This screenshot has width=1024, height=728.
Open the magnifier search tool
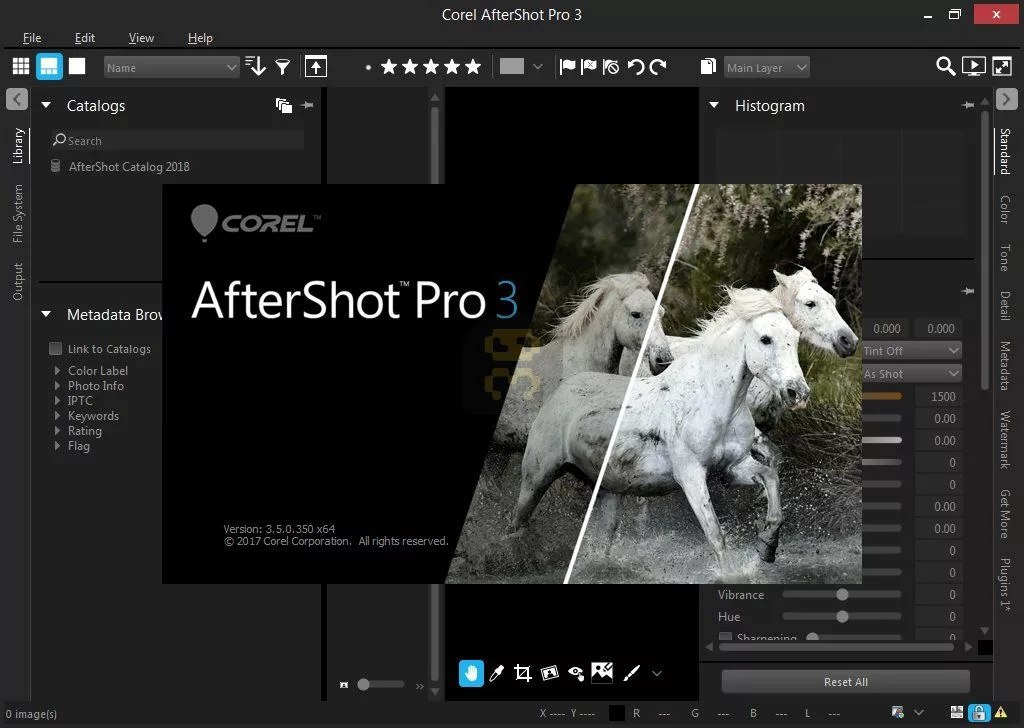click(945, 66)
